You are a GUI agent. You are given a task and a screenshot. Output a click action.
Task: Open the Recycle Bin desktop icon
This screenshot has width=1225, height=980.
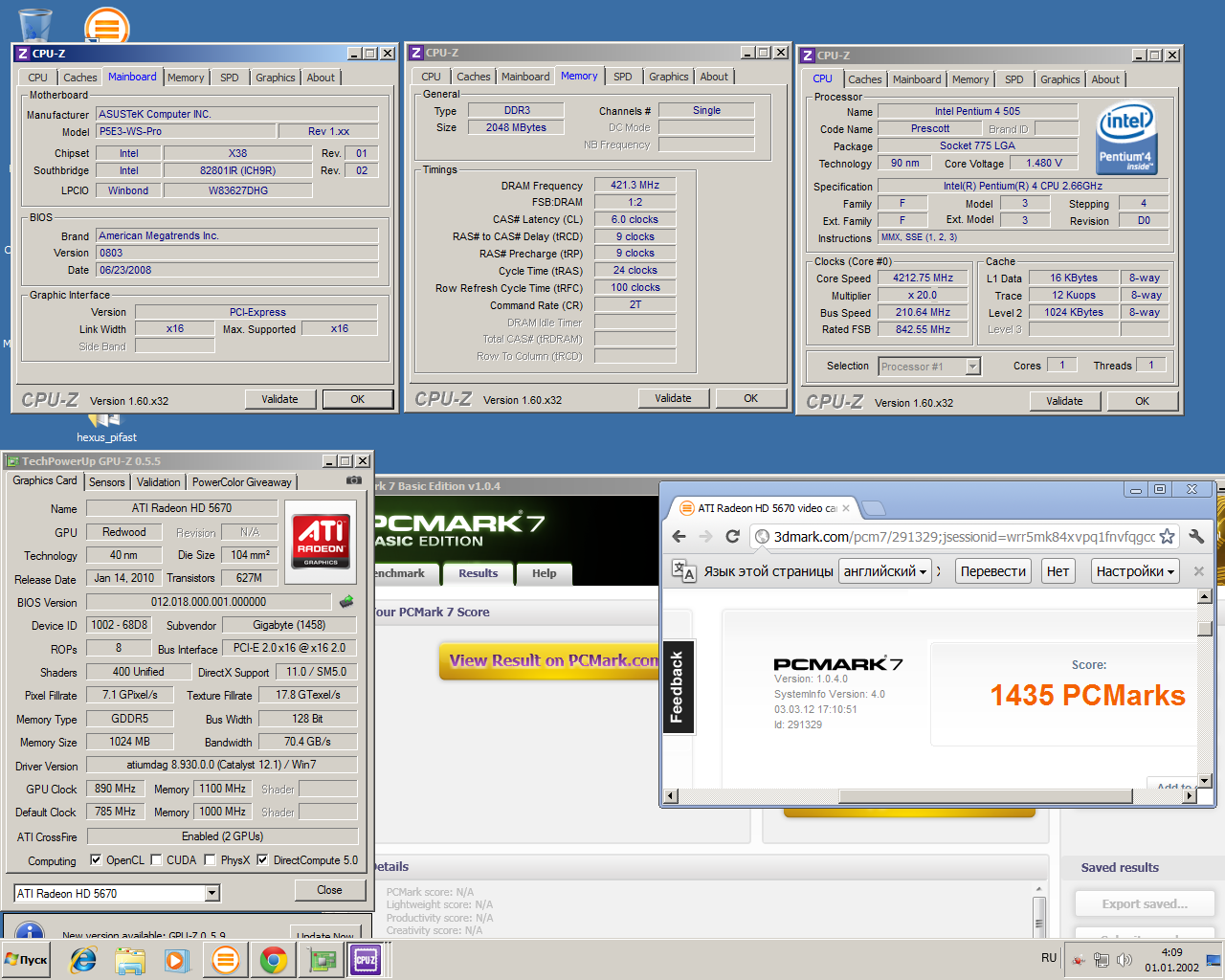pos(34,24)
